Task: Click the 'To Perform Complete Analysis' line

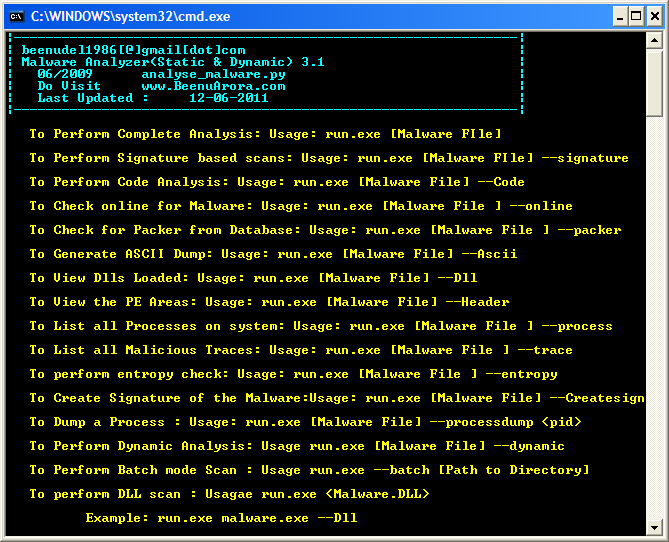Action: click(x=265, y=134)
